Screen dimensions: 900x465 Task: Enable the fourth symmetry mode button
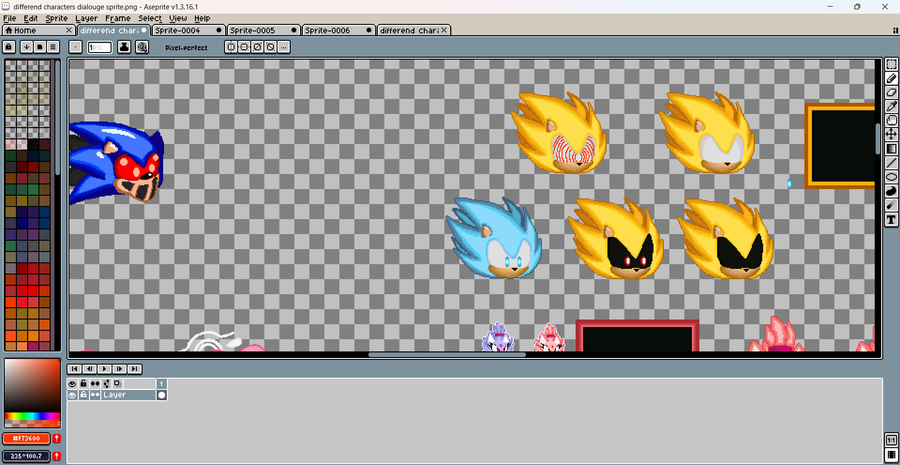270,47
